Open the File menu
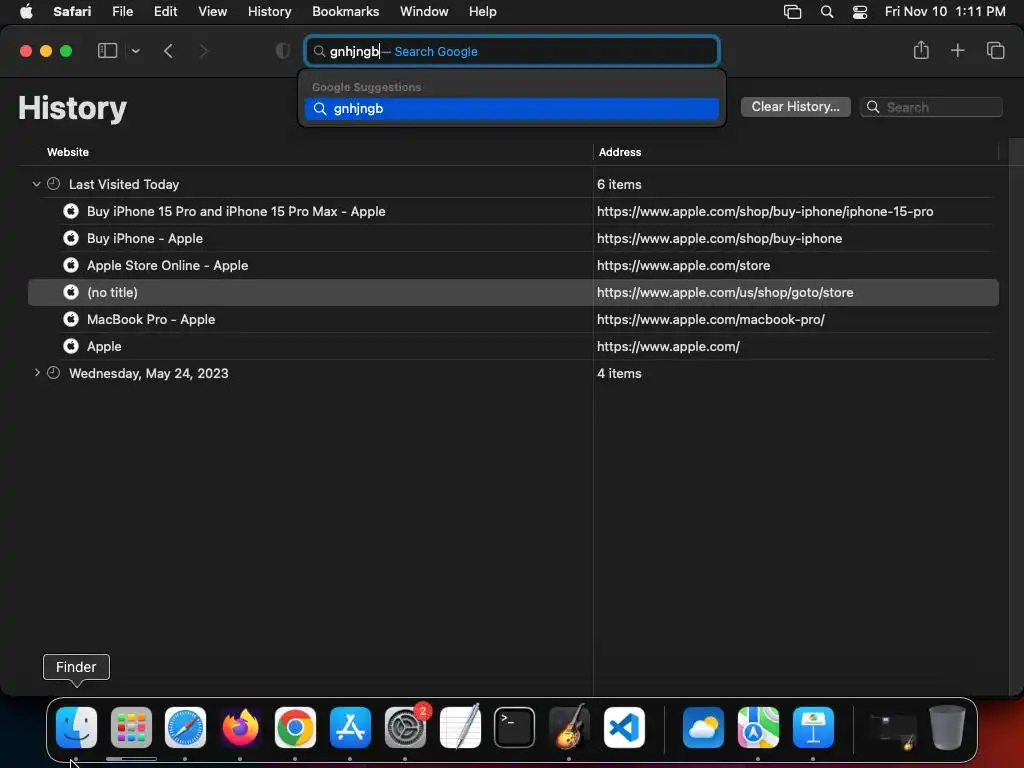 (x=122, y=11)
